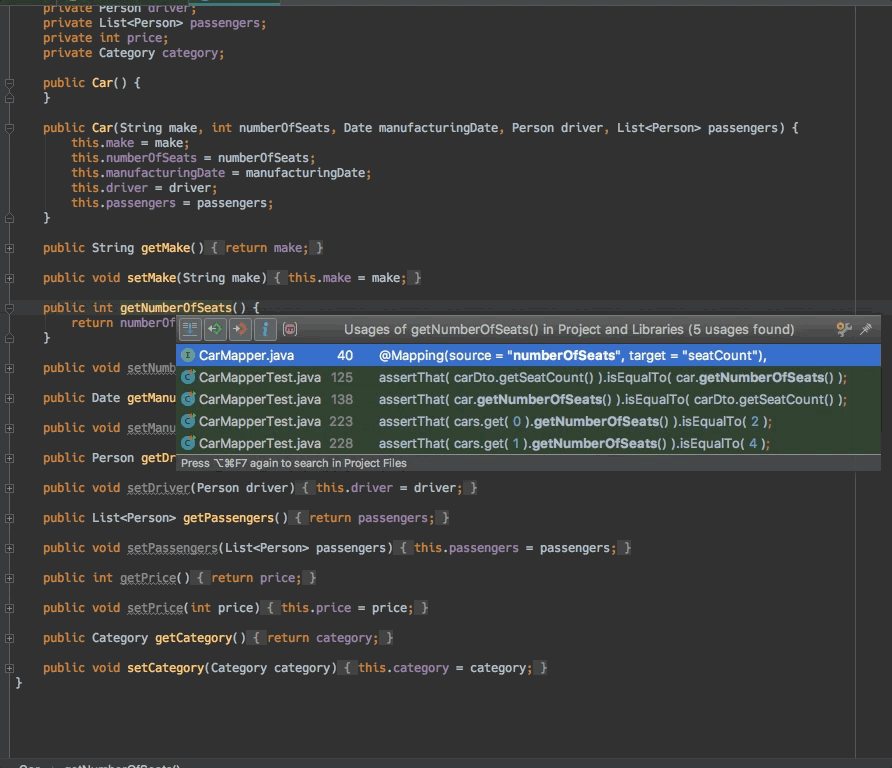This screenshot has height=768, width=892.
Task: Click the green test icon beside CarMapperTest.java line 125
Action: 188,377
